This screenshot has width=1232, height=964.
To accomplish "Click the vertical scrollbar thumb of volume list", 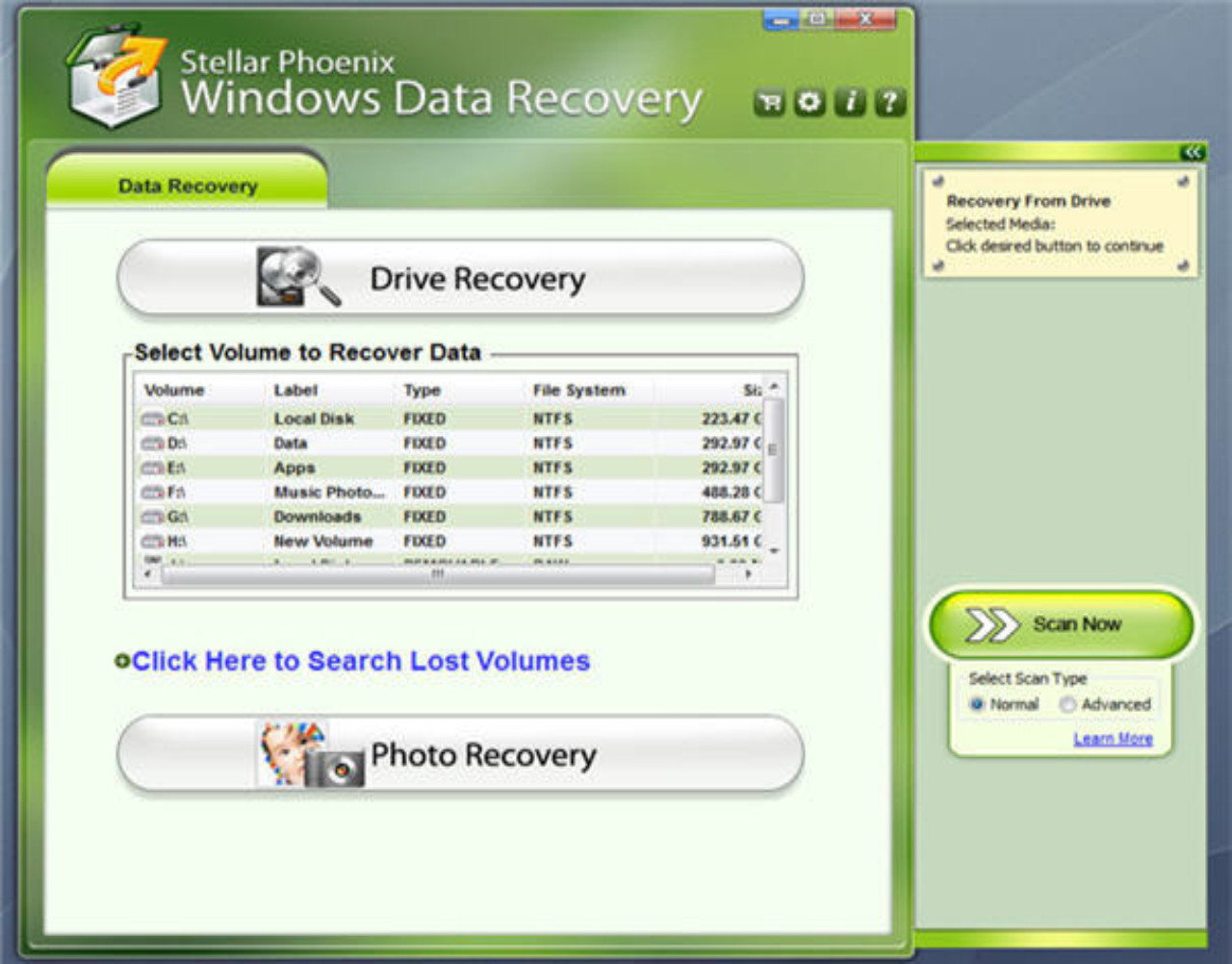I will (x=775, y=449).
